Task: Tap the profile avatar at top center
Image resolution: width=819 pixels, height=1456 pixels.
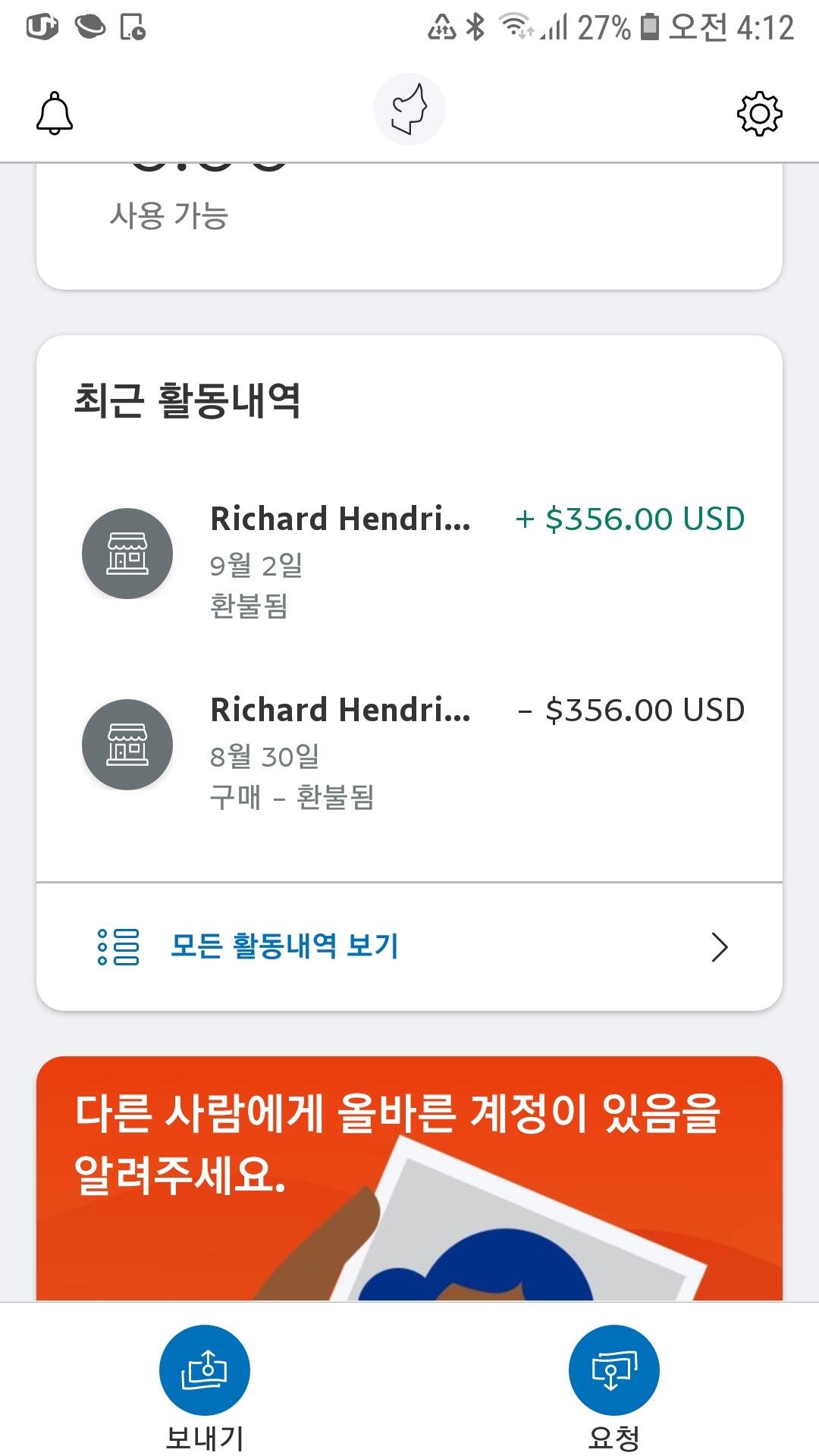Action: (409, 110)
